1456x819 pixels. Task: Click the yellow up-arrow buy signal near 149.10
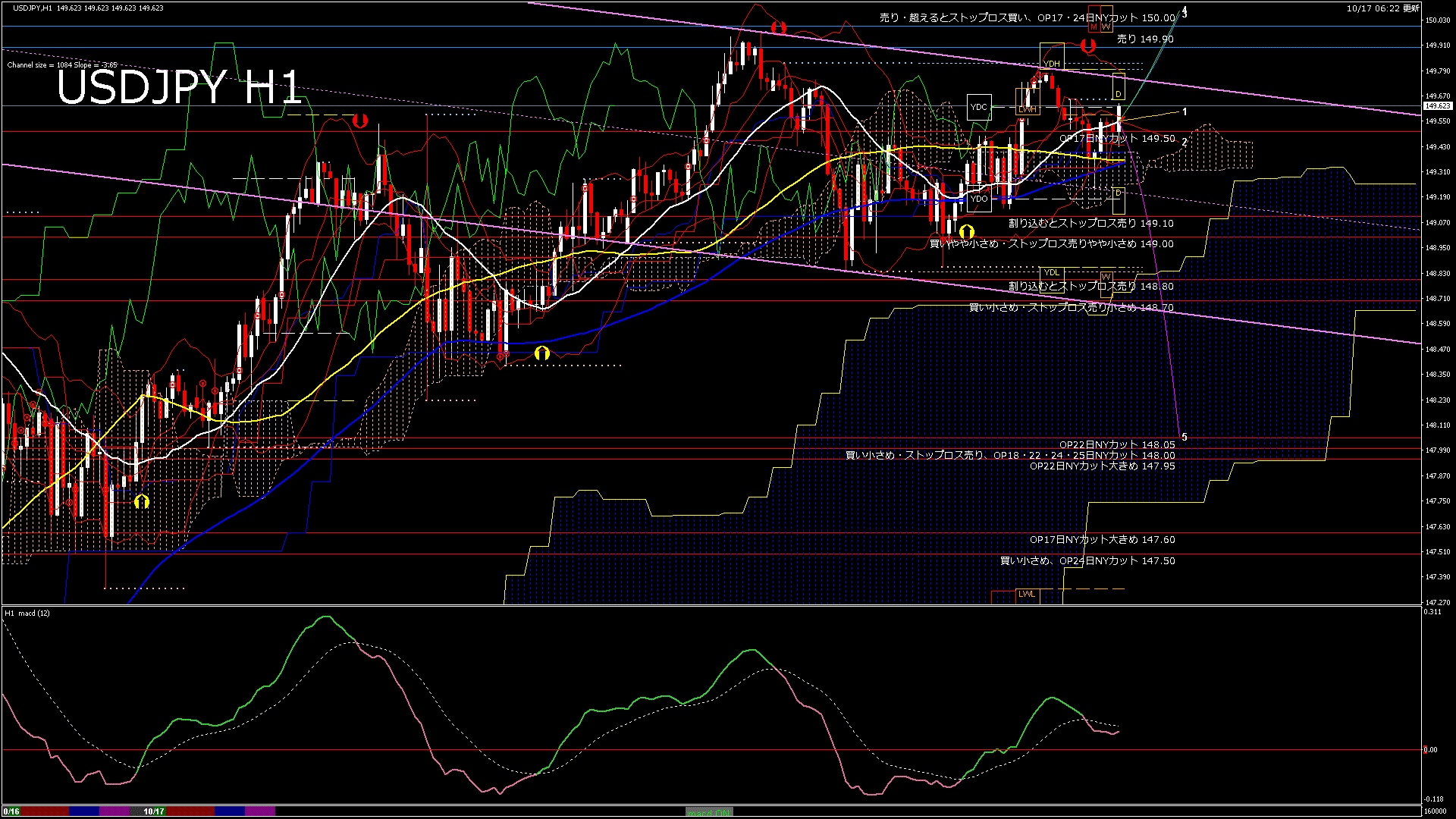tap(966, 231)
